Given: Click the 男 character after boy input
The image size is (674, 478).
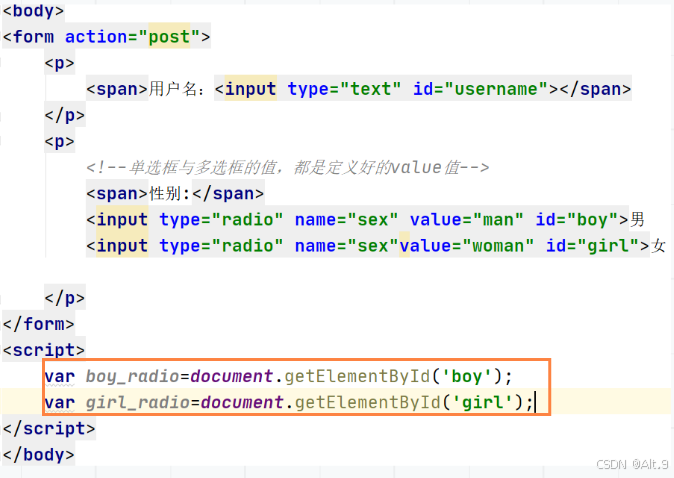Looking at the screenshot, I should pyautogui.click(x=637, y=220).
